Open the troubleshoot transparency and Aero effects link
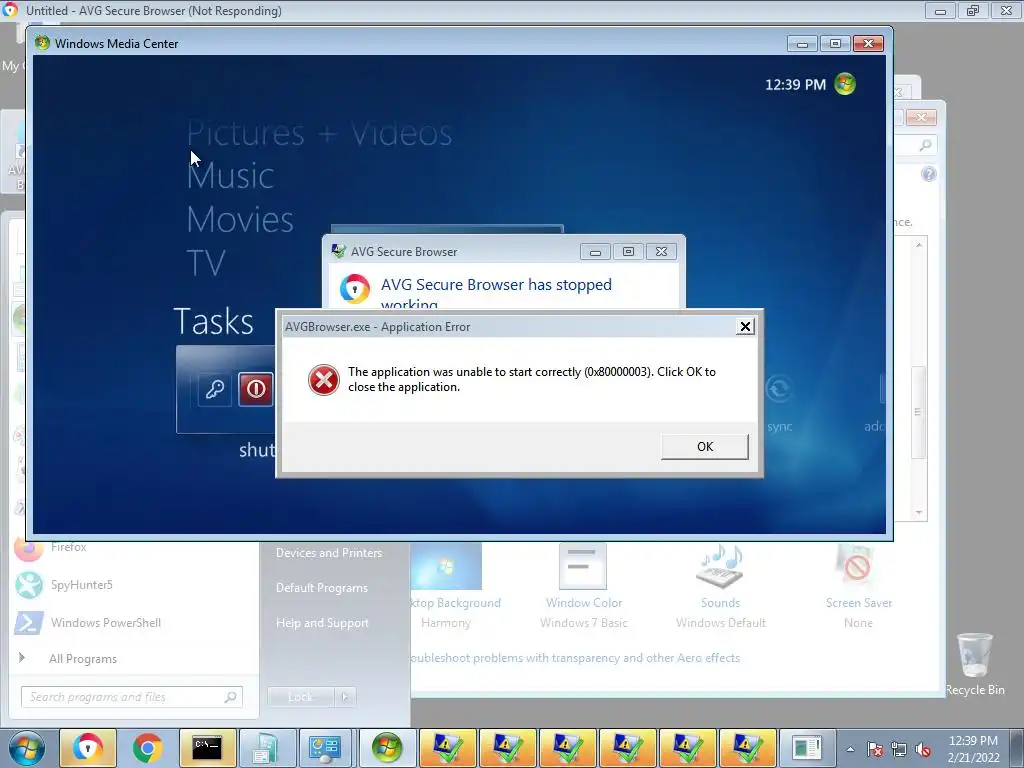The height and width of the screenshot is (768, 1024). point(575,658)
